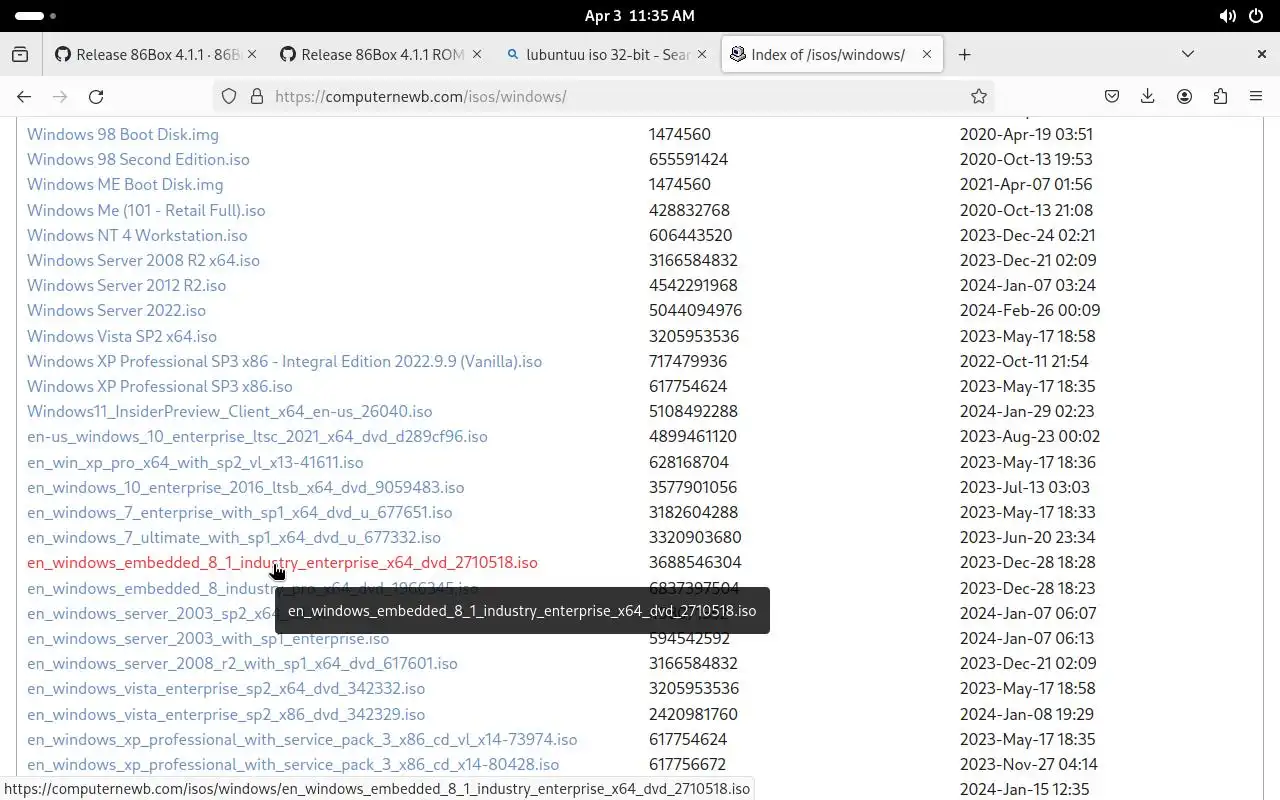The width and height of the screenshot is (1280, 800).
Task: Open the Extensions puzzle icon
Action: click(x=1220, y=97)
